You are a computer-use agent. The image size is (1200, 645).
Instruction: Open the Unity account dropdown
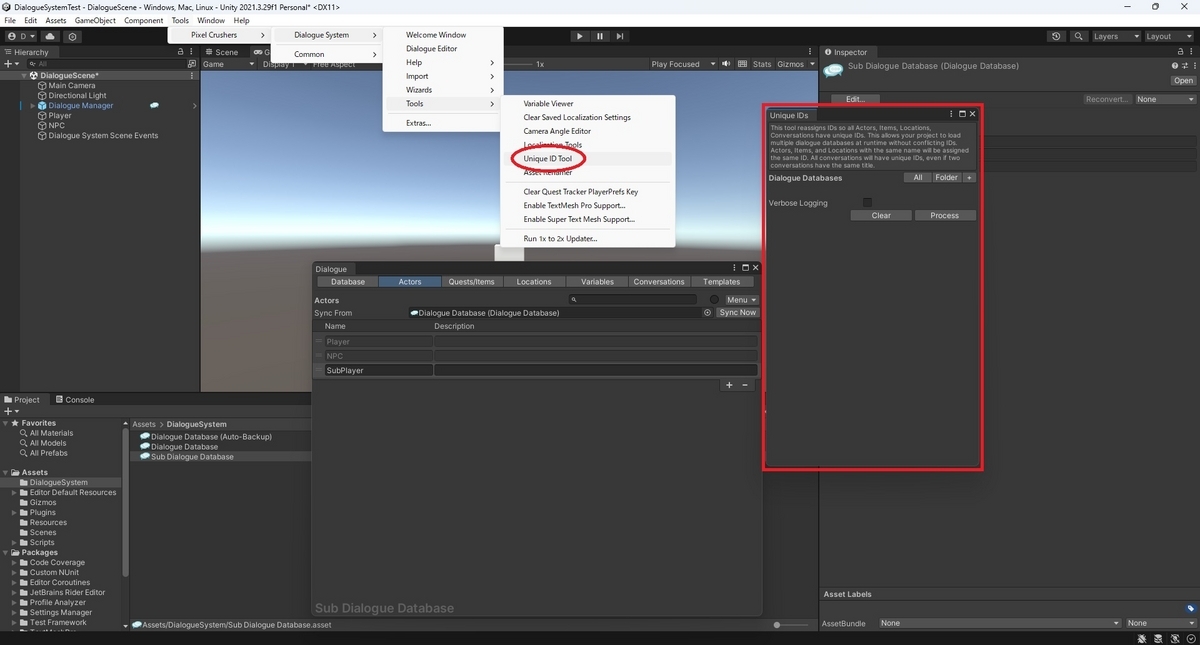pyautogui.click(x=20, y=36)
